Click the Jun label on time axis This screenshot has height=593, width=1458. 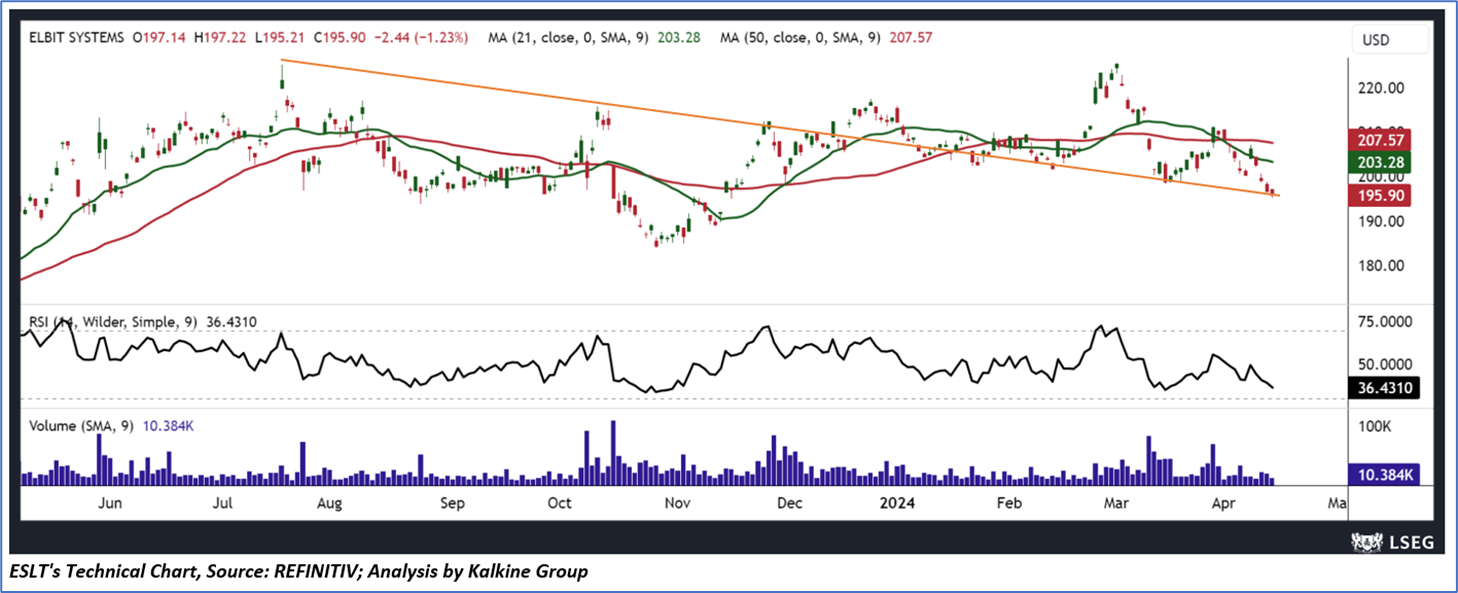(111, 503)
